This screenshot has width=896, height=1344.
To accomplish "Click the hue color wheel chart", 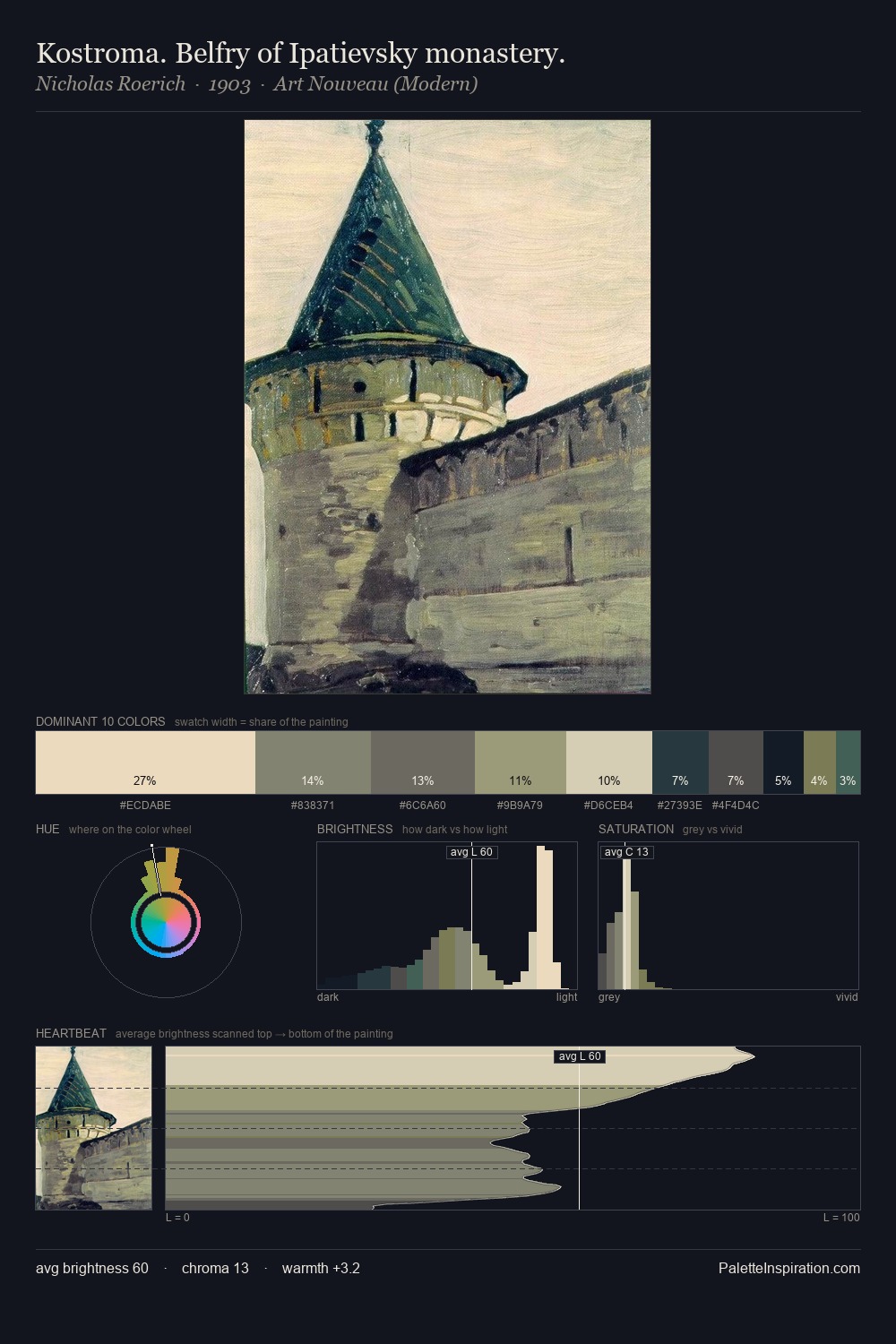I will tap(166, 921).
